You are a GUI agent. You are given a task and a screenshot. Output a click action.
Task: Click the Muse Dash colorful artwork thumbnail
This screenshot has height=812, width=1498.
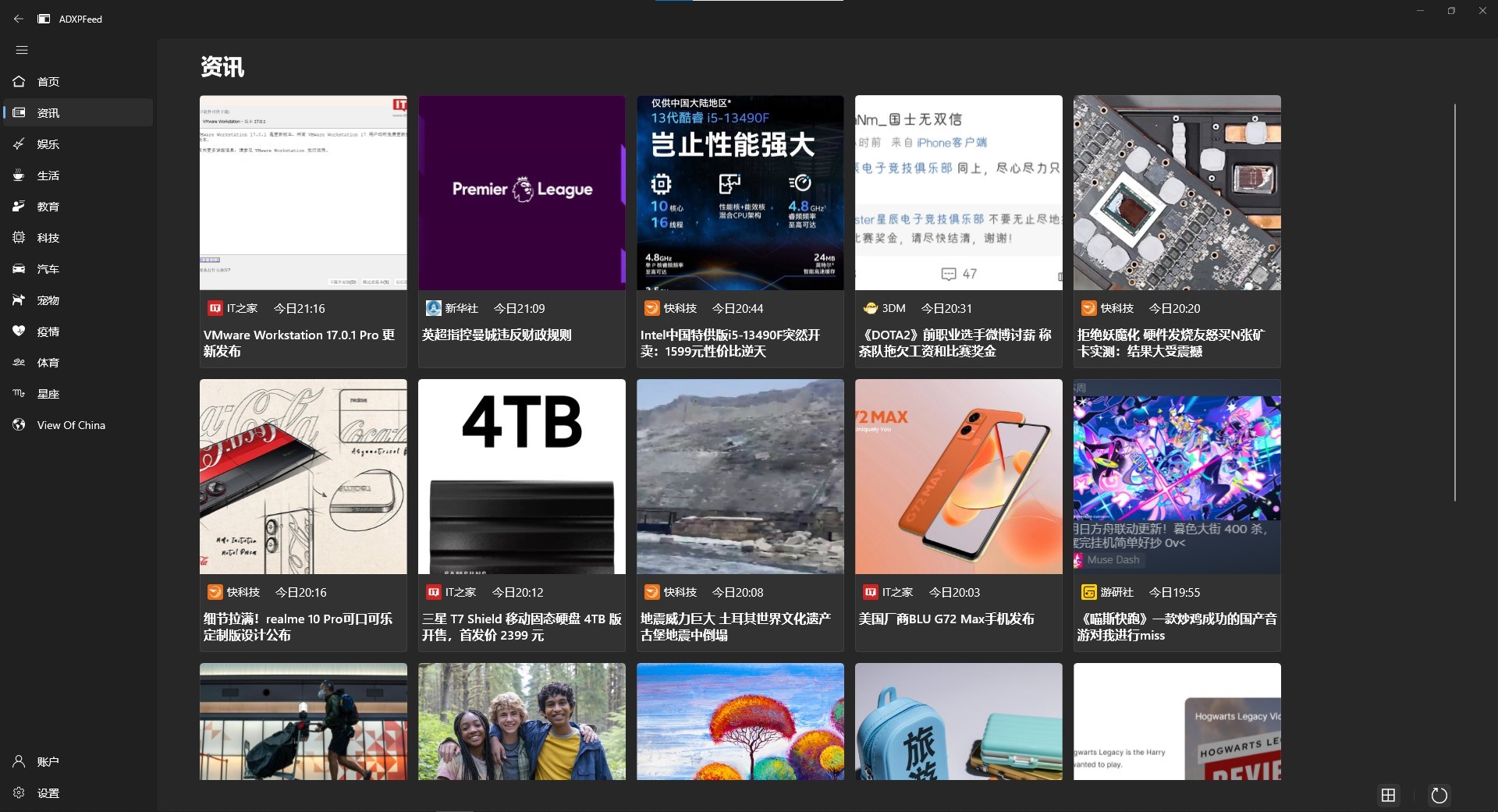(x=1177, y=477)
